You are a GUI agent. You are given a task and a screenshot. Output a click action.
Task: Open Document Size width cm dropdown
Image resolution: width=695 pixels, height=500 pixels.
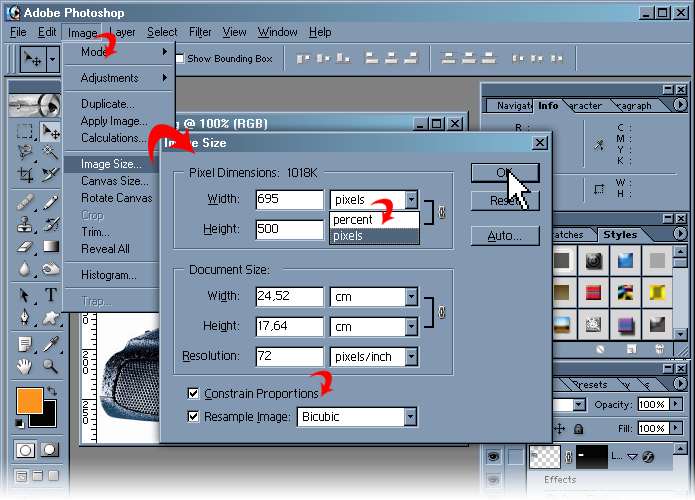click(411, 297)
